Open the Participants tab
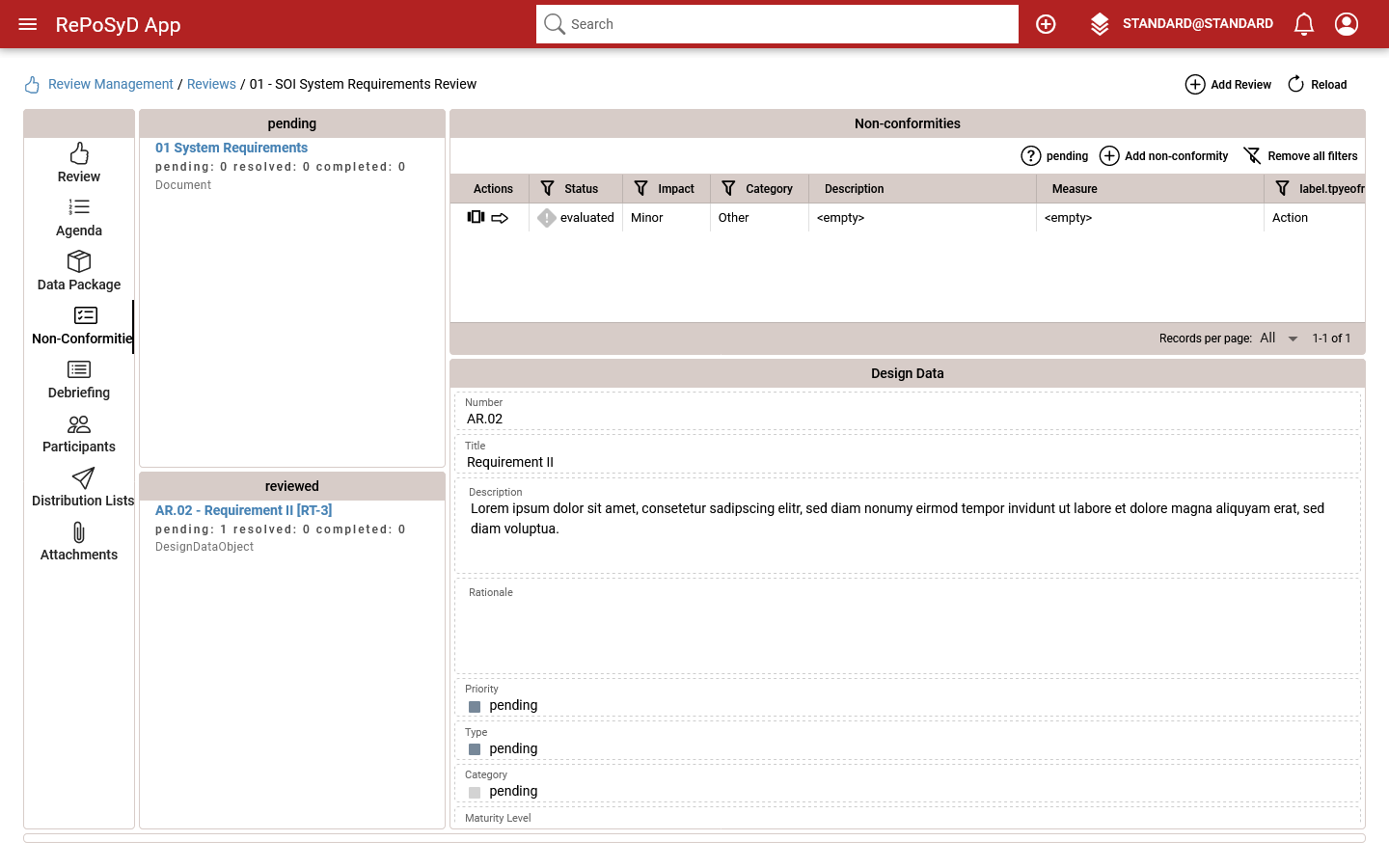This screenshot has height=868, width=1389. pos(79,434)
